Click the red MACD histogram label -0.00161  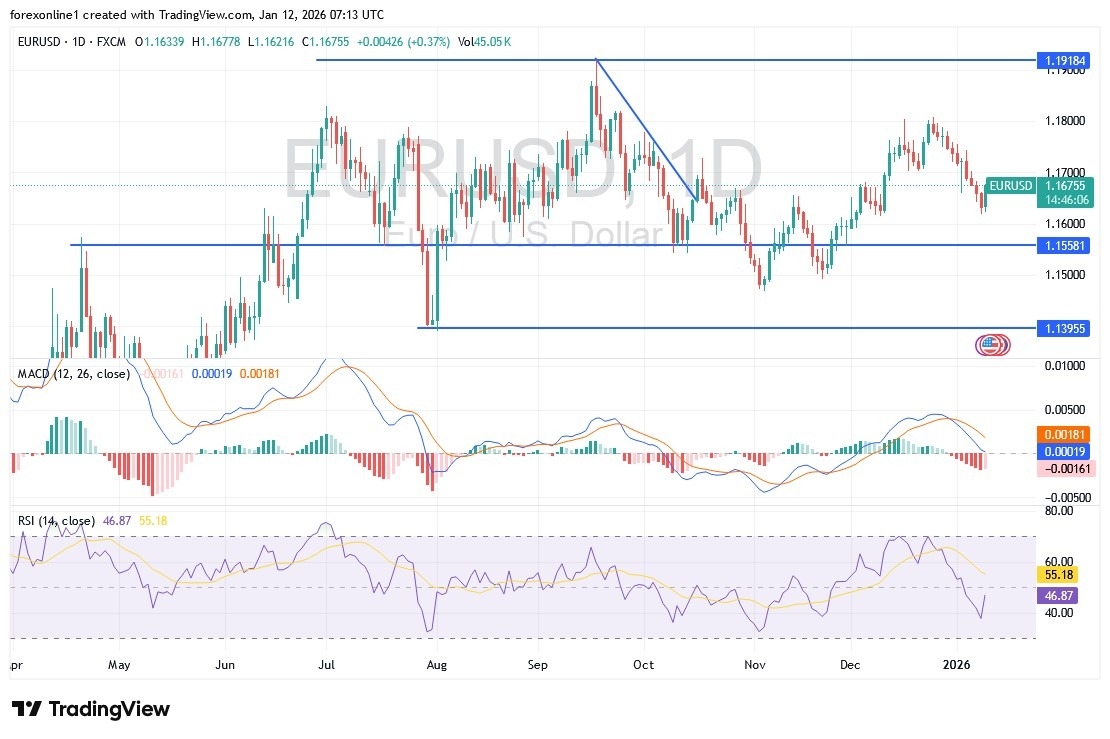tap(1065, 469)
